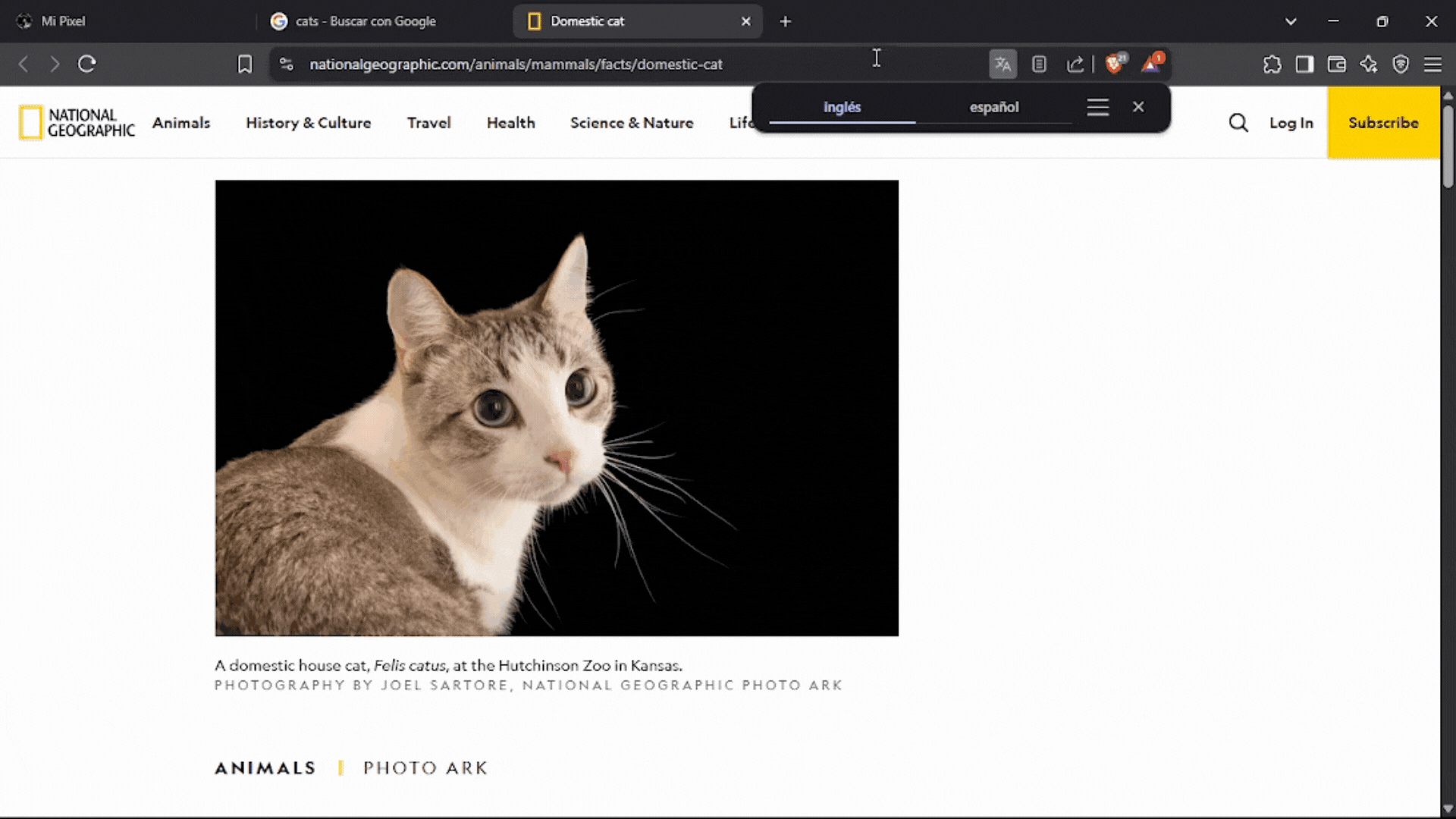Select español in the translate popup
The image size is (1456, 819).
[x=994, y=107]
